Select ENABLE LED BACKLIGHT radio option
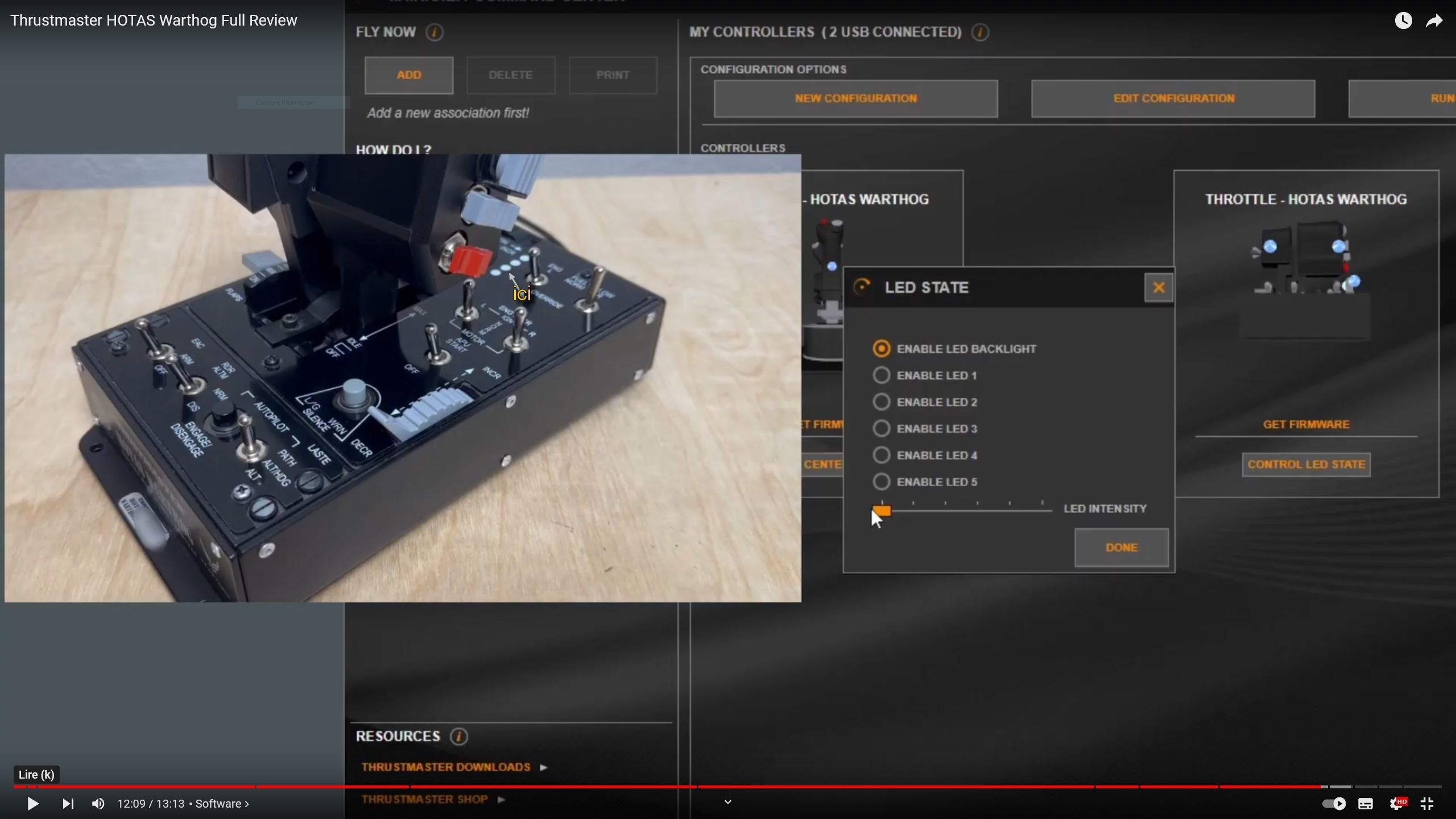The image size is (1456, 819). 882,349
